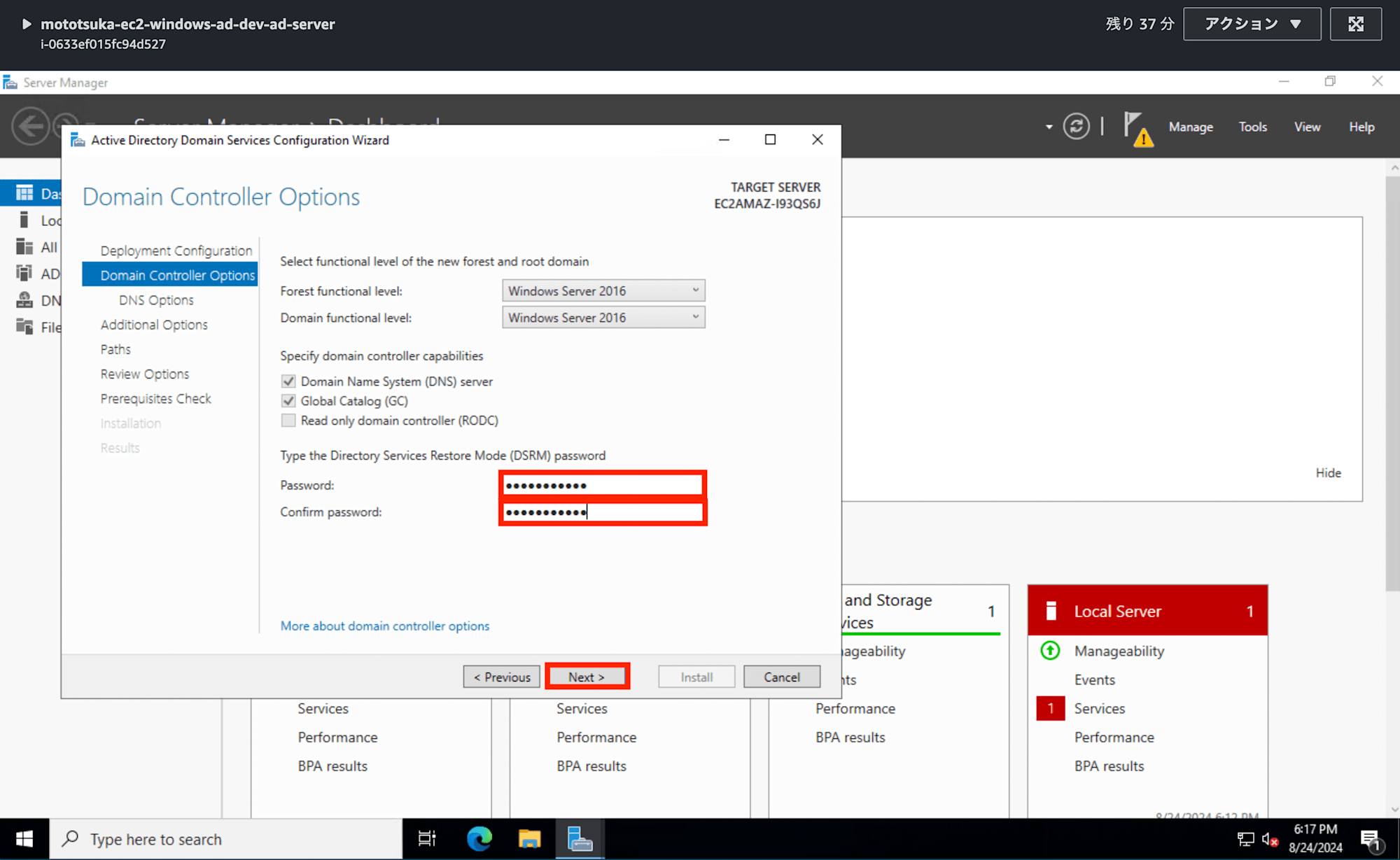Click the red Services alert badge
This screenshot has height=860, width=1400.
coord(1051,708)
